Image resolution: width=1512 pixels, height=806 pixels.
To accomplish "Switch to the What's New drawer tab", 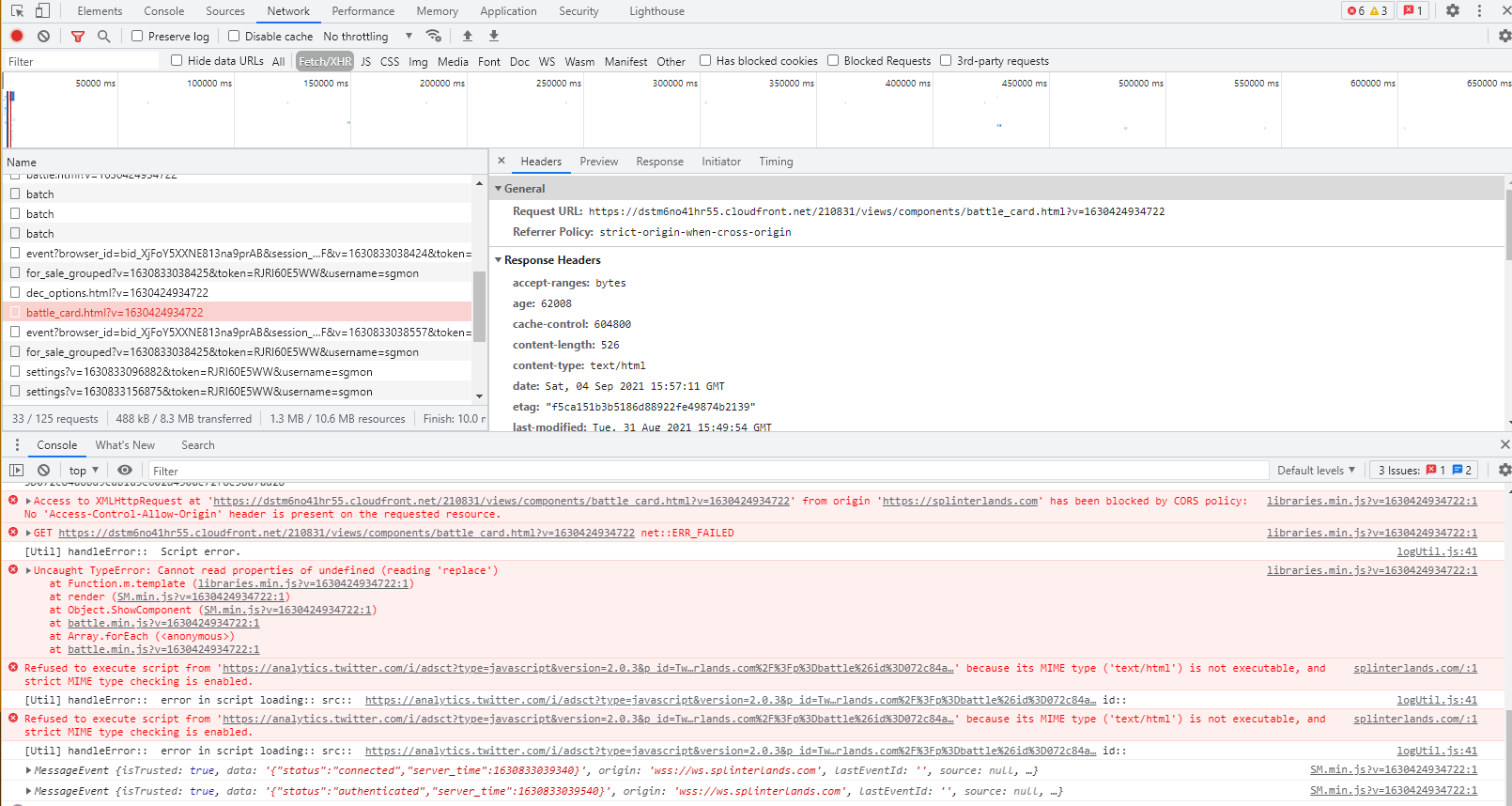I will click(x=125, y=445).
